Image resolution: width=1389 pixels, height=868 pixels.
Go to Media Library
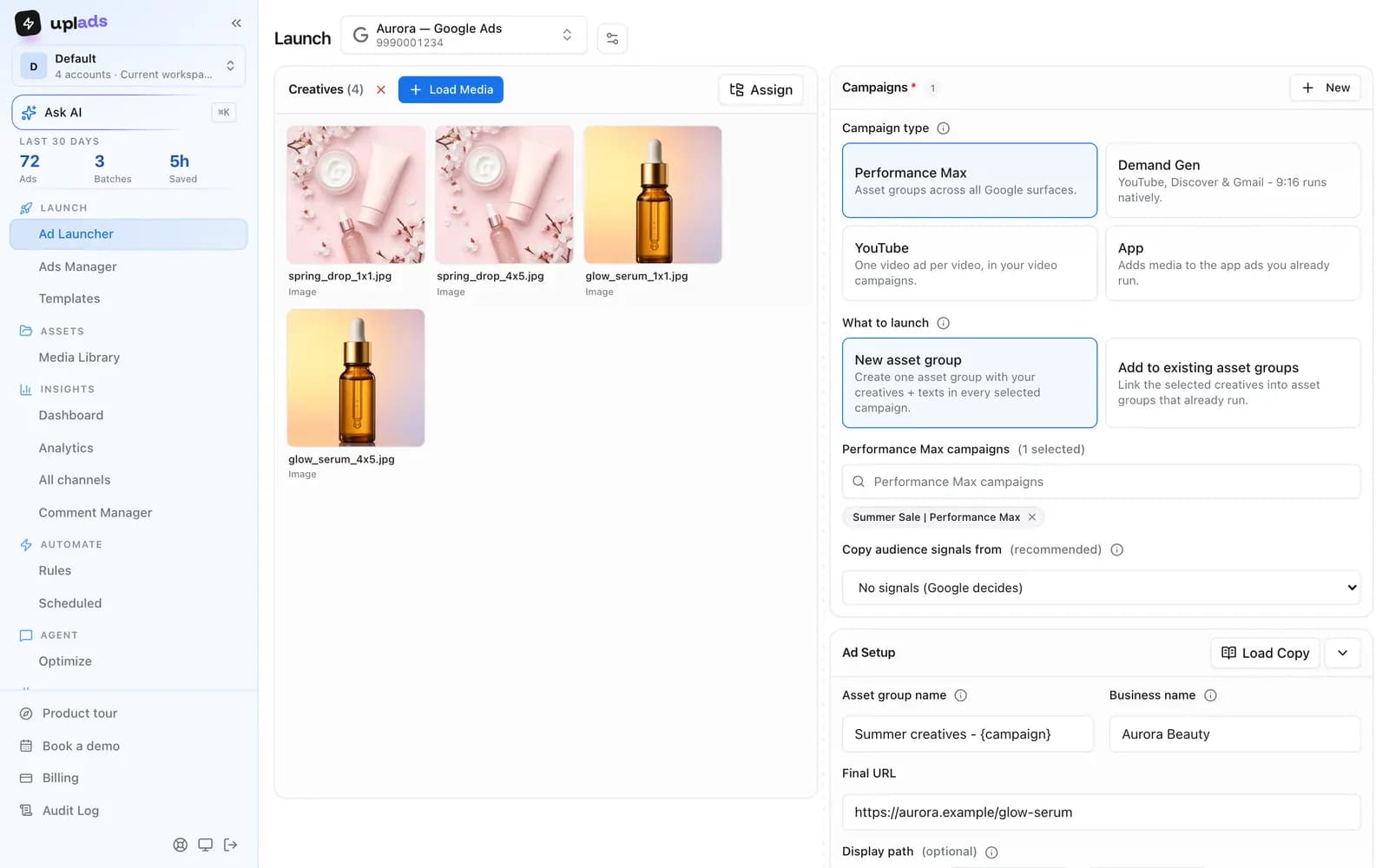(128, 358)
